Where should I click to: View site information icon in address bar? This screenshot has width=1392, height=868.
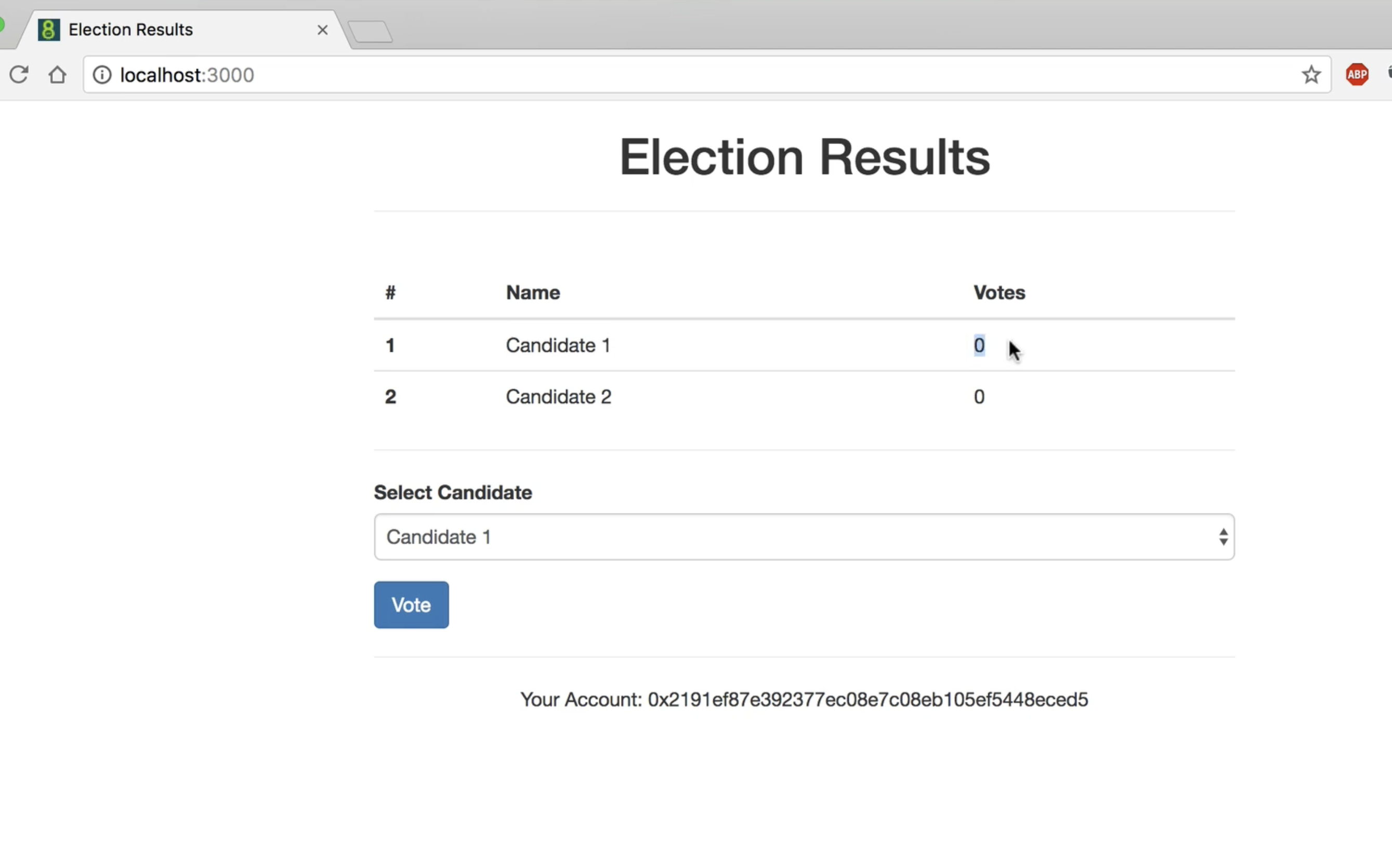coord(102,75)
